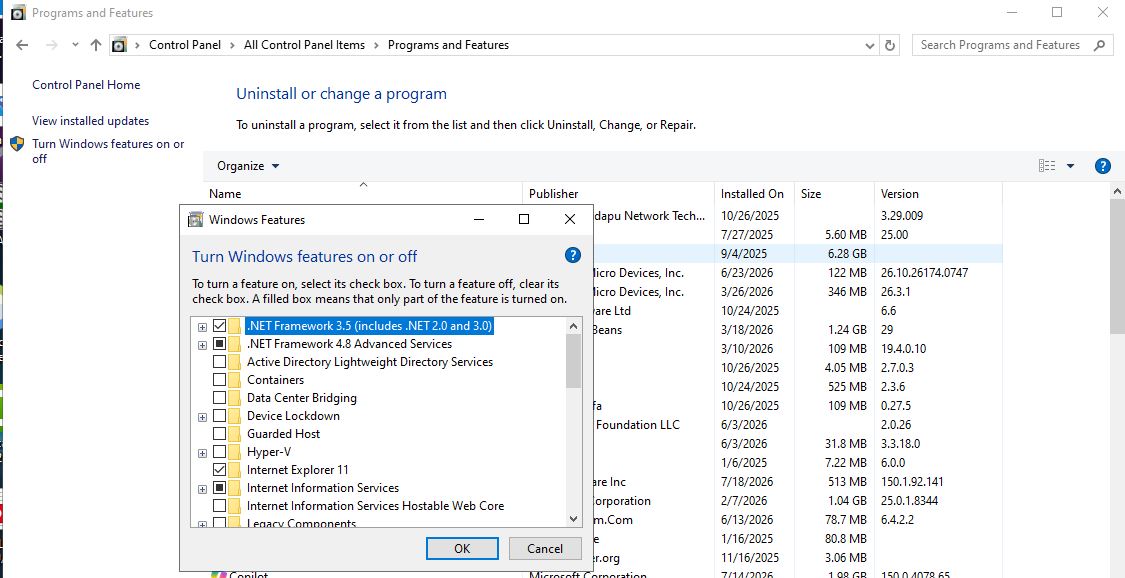Enable Device Lockdown checkbox

[x=220, y=415]
